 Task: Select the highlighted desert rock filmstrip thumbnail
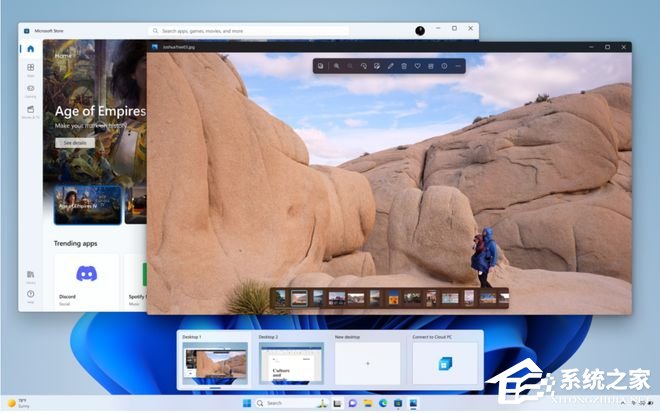tap(299, 298)
